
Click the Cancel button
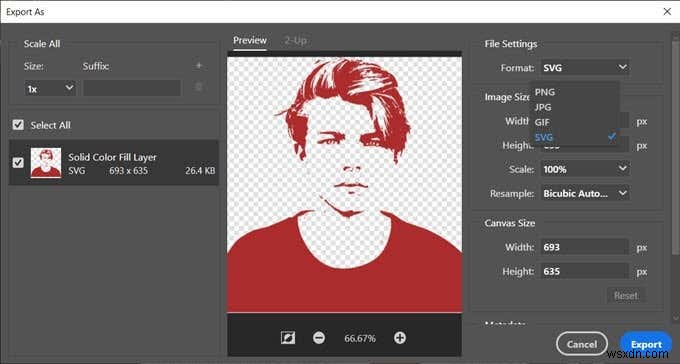(582, 344)
